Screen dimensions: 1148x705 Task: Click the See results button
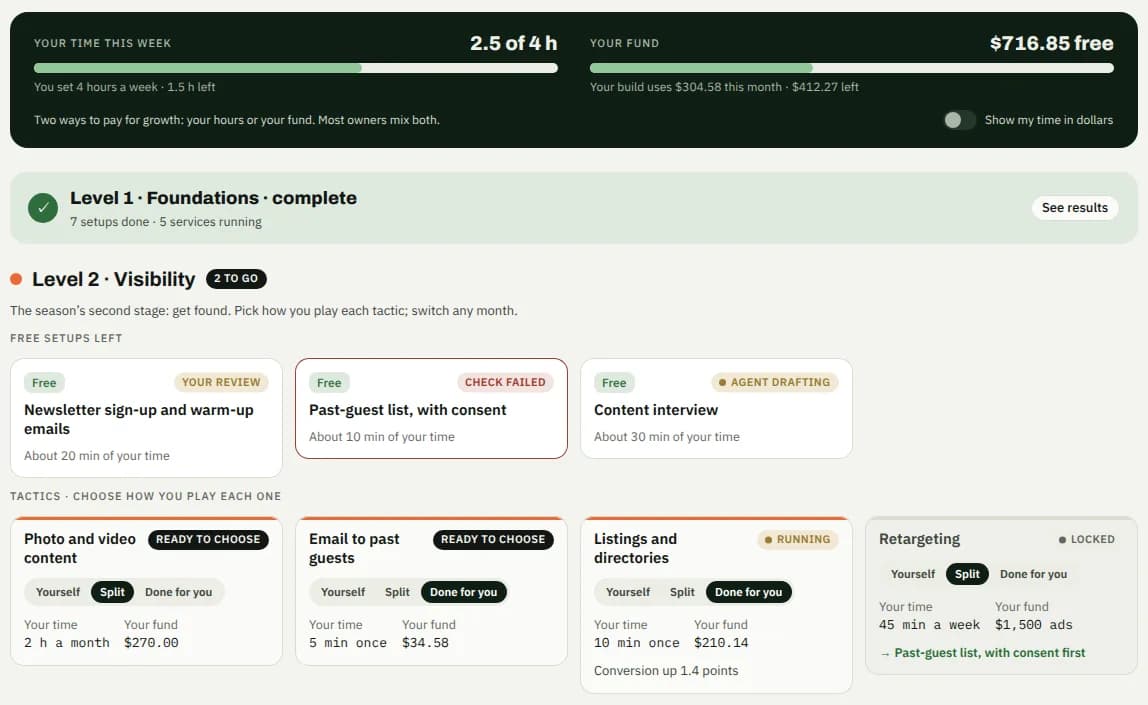1075,208
